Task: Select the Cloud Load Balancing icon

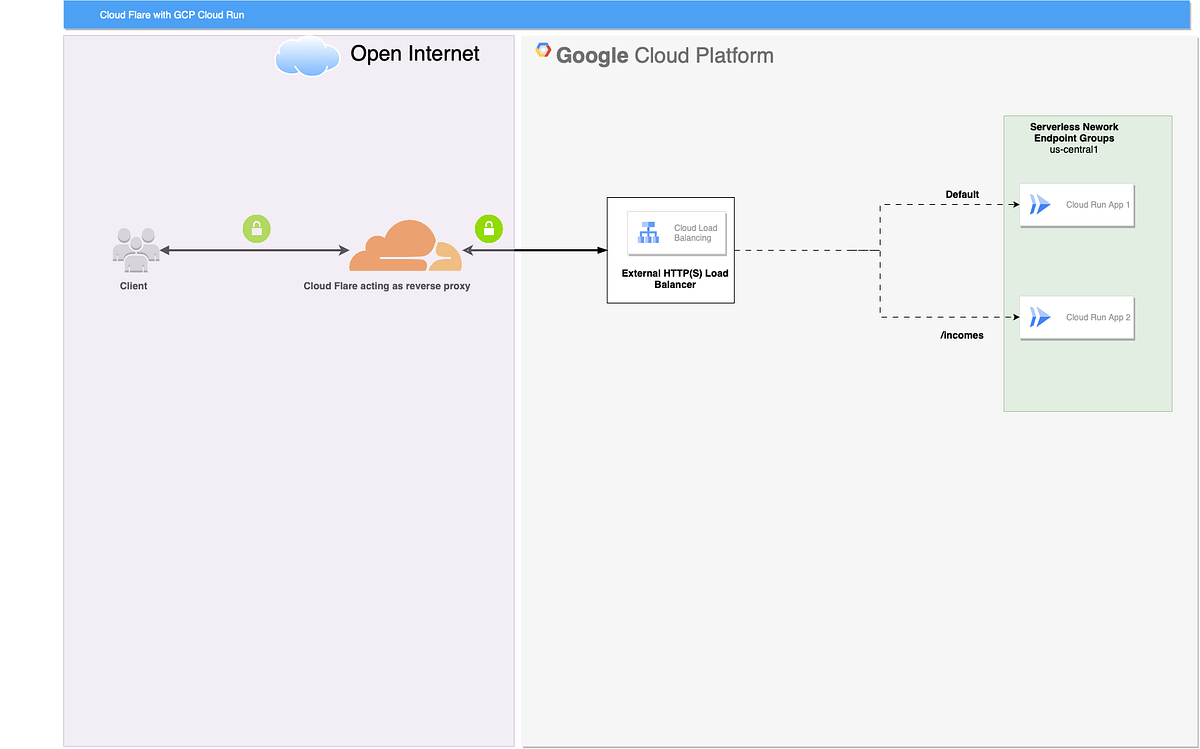Action: click(648, 231)
